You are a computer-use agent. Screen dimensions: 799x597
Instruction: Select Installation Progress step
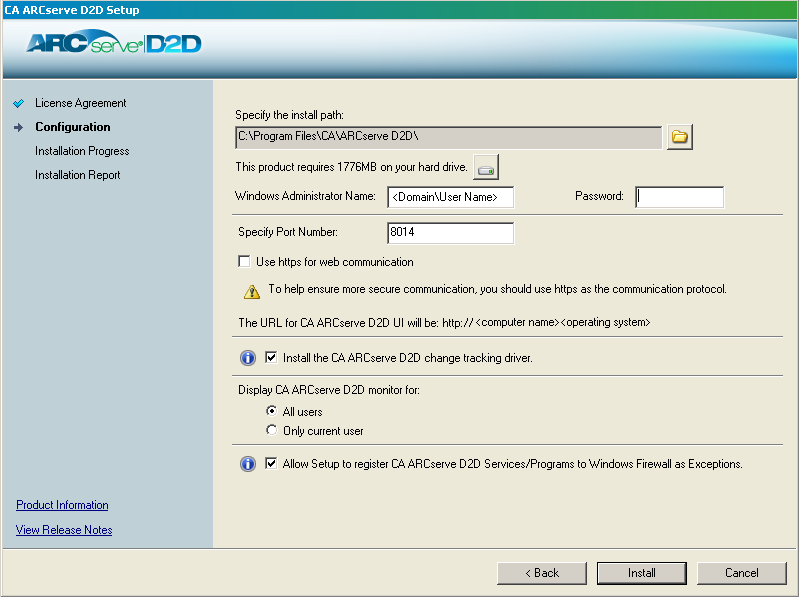pos(82,151)
